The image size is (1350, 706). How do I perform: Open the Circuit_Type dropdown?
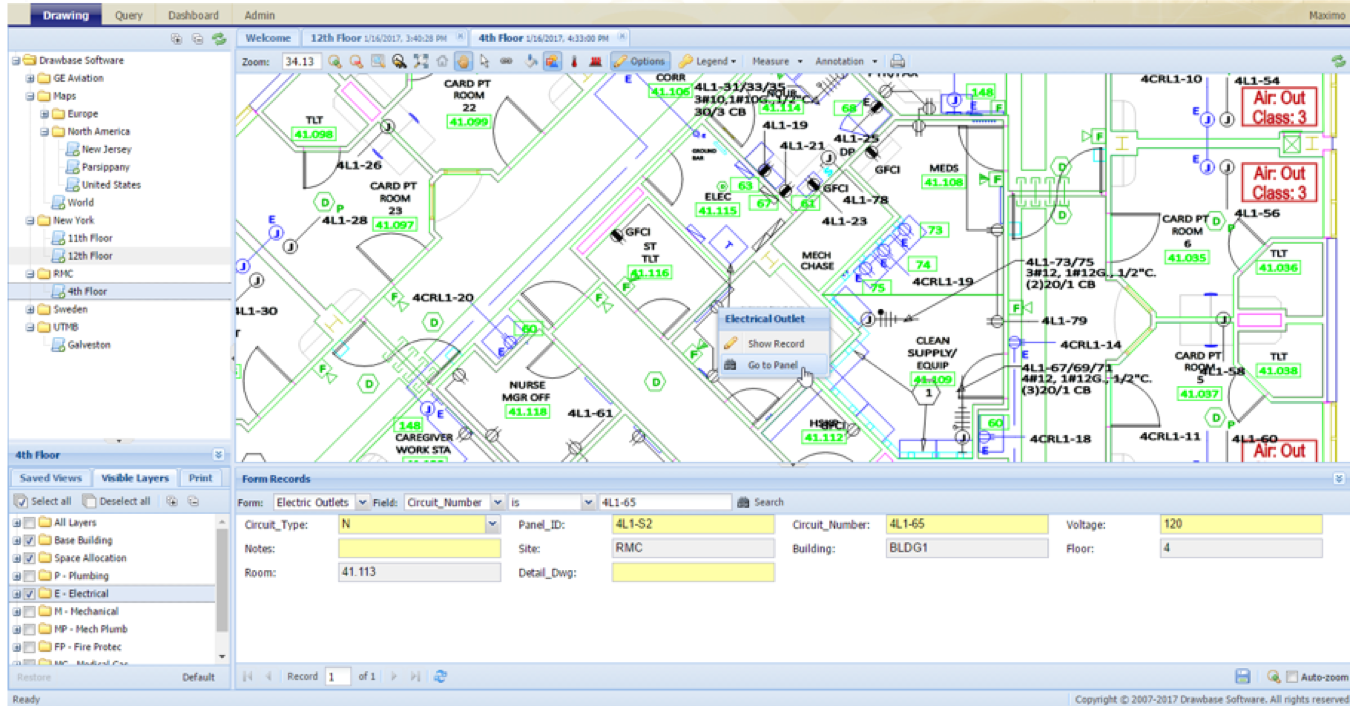click(492, 524)
